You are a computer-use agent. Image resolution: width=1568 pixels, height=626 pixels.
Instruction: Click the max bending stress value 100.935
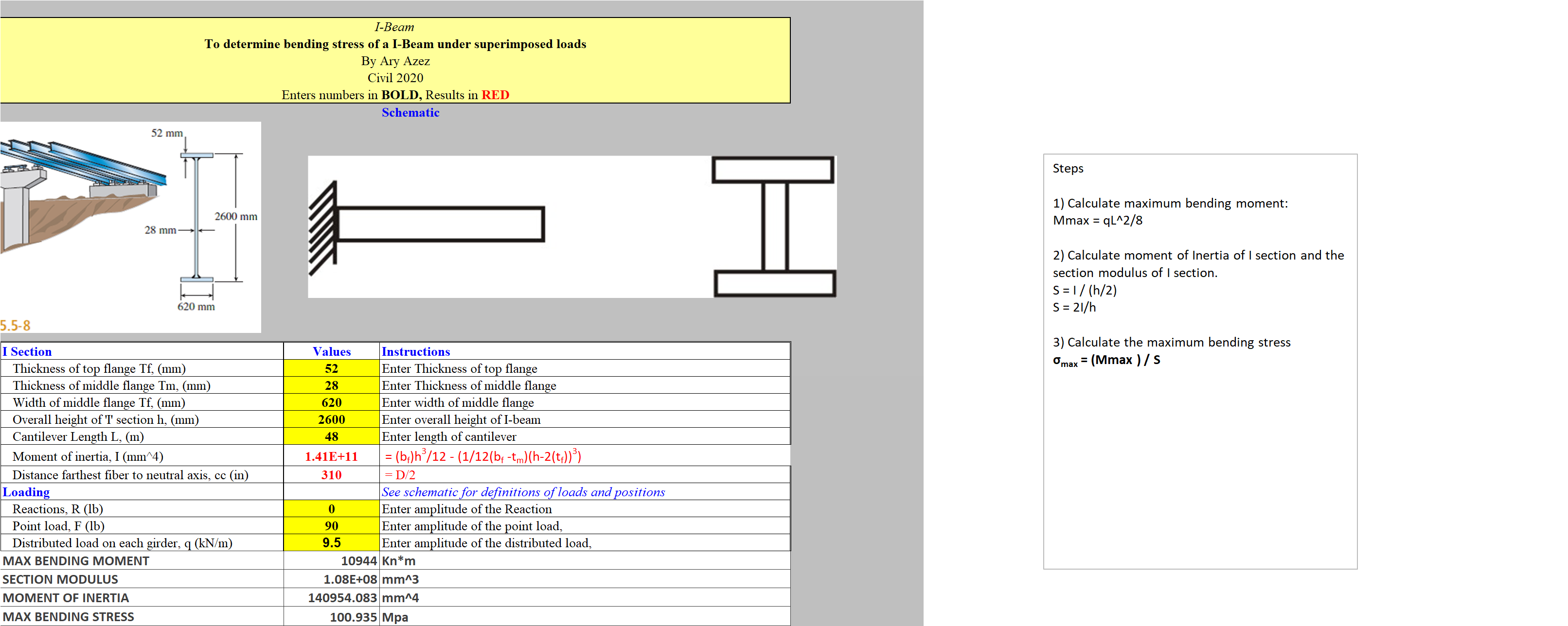[x=331, y=617]
